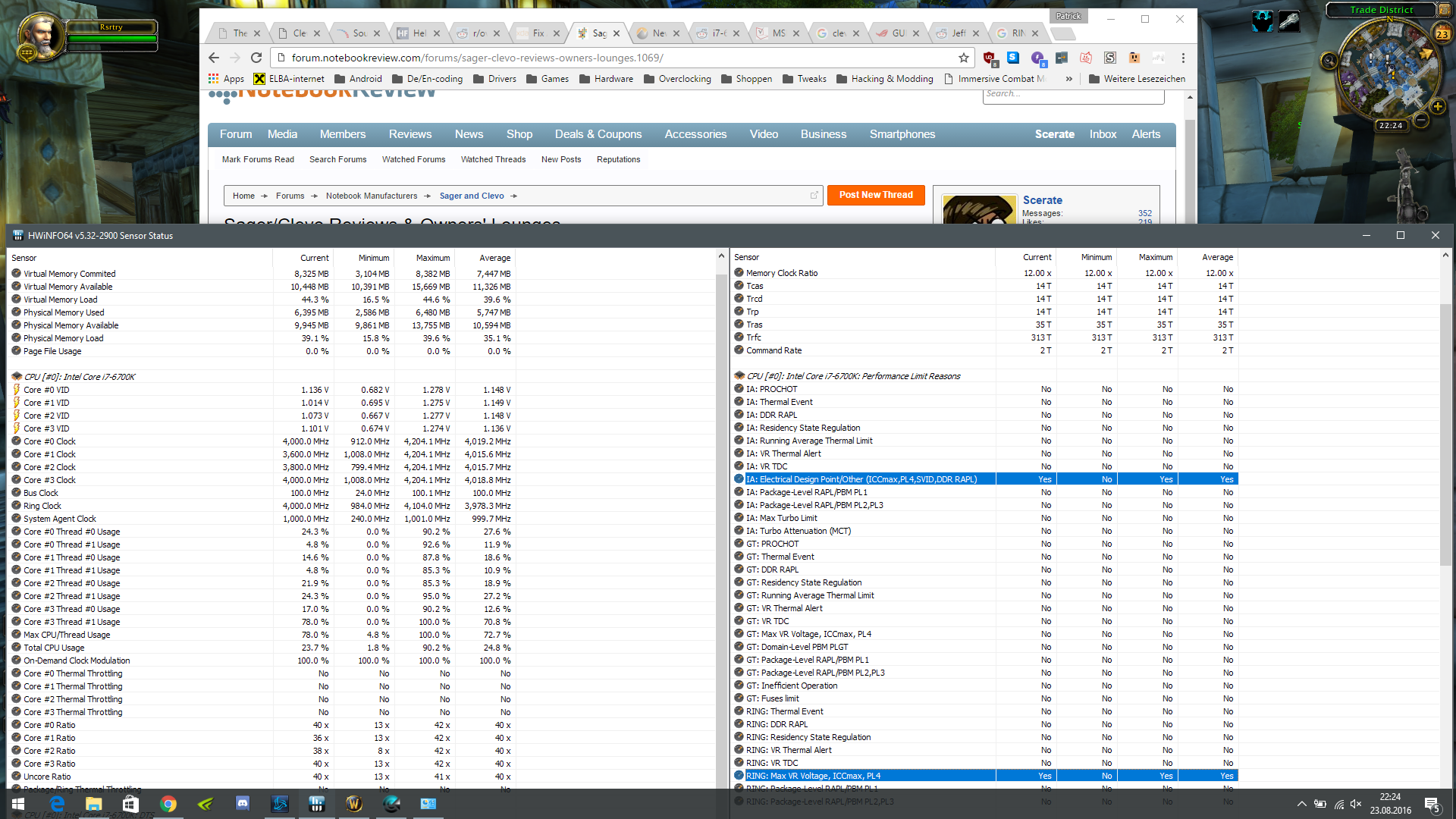Open the Android bookmarks folder
The image size is (1456, 819).
pyautogui.click(x=358, y=79)
